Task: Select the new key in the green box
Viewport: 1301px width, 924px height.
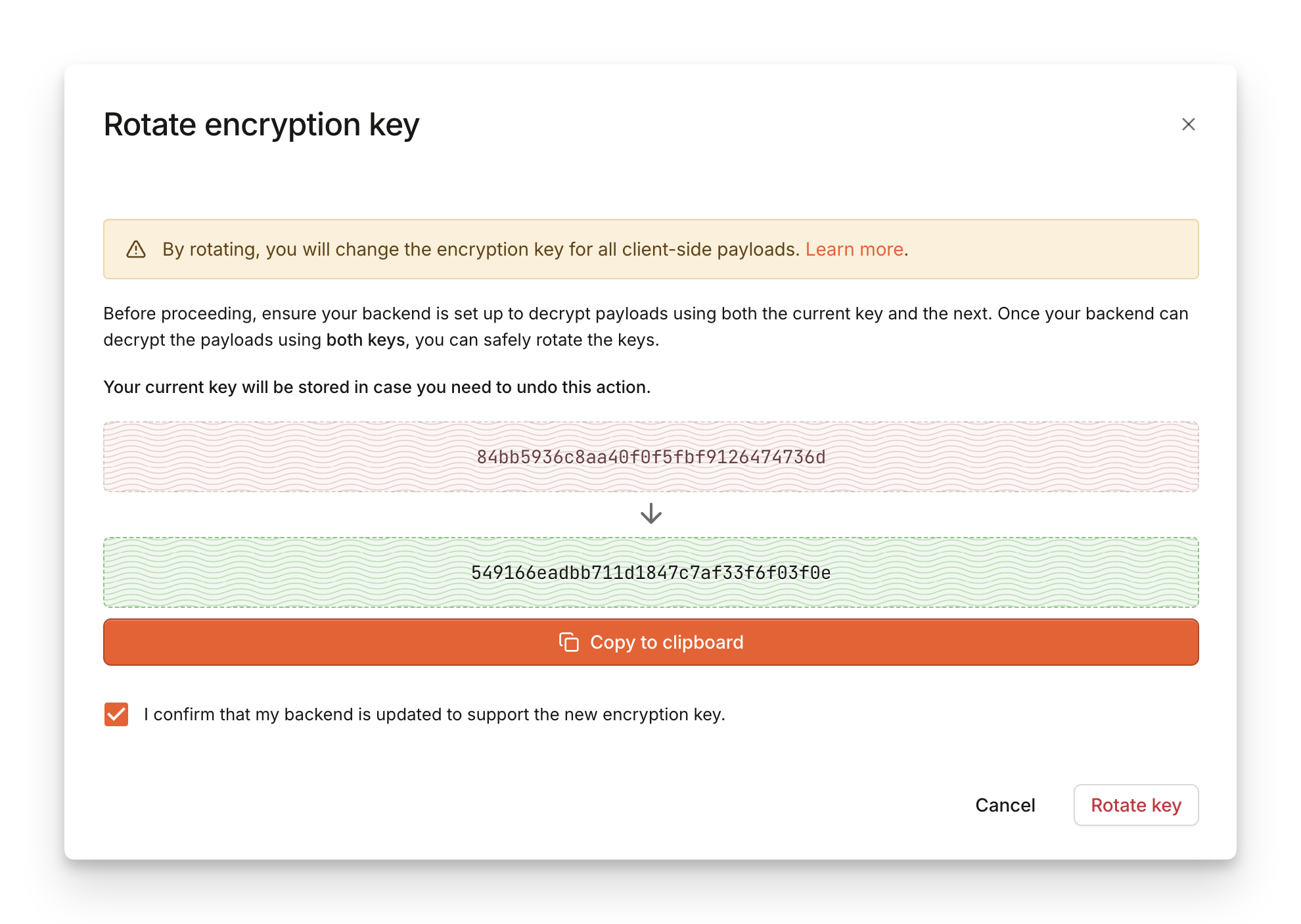Action: (x=650, y=573)
